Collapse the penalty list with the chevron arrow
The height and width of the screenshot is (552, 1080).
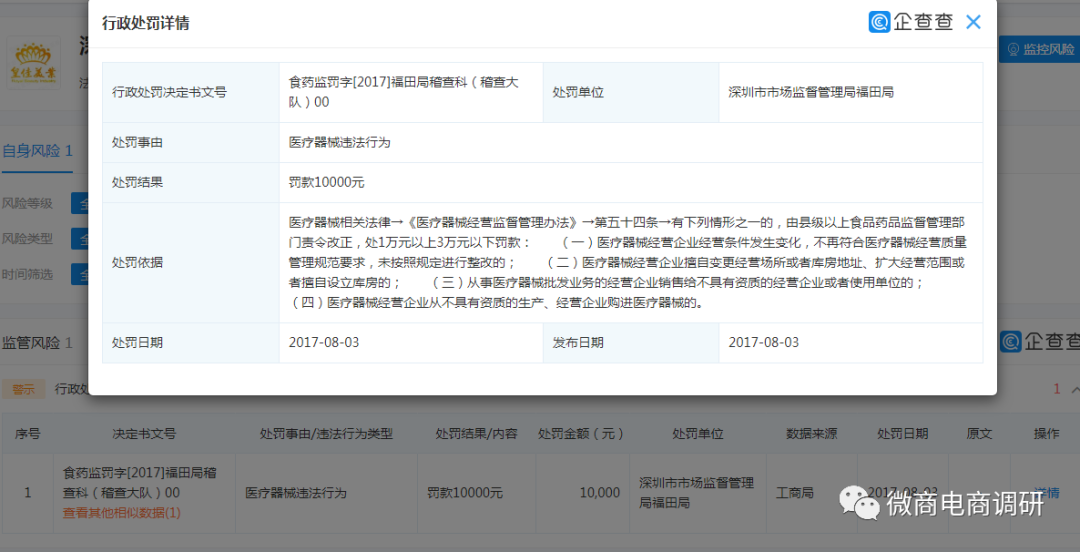point(1075,390)
